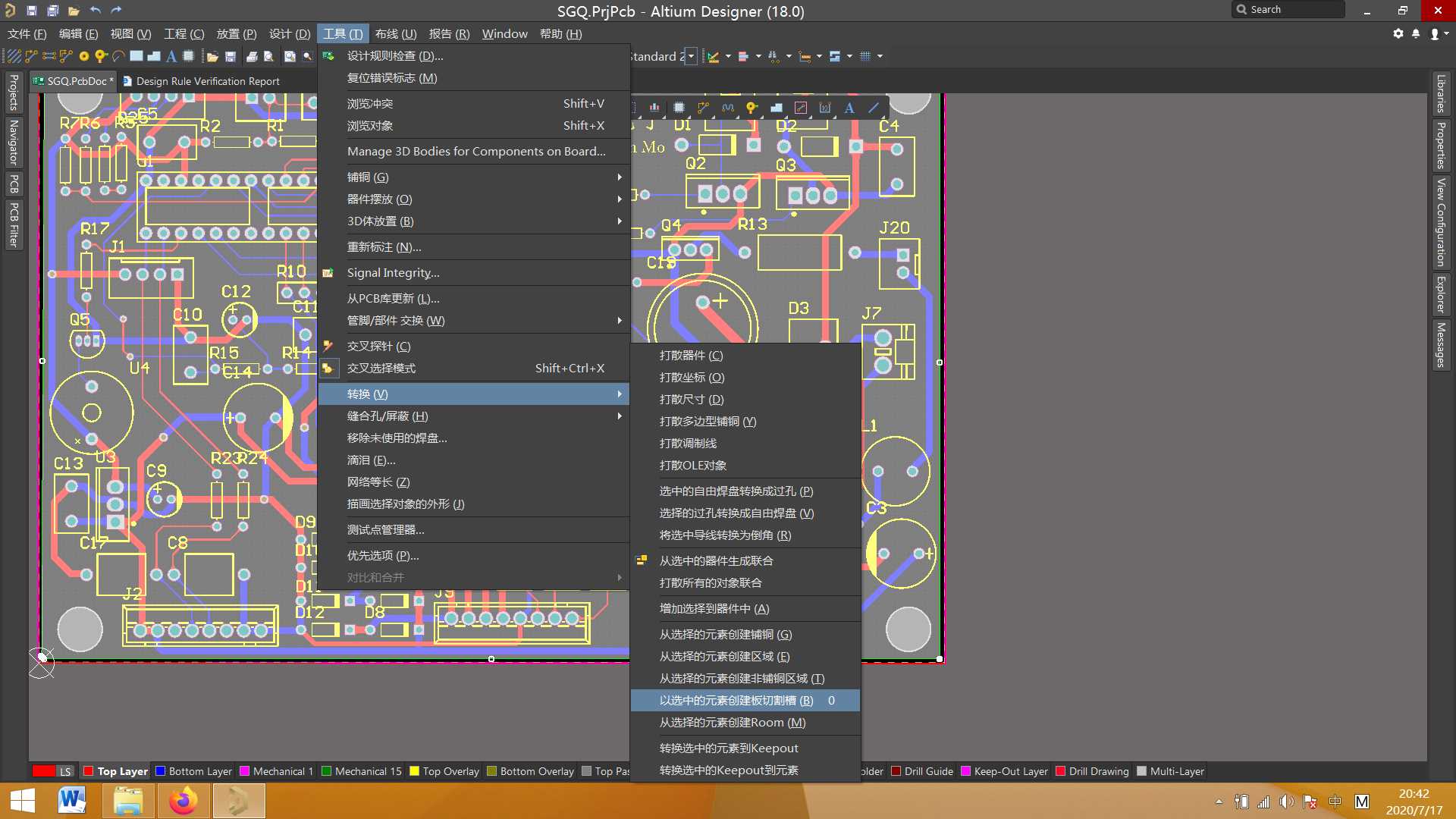This screenshot has width=1456, height=819.
Task: Click the Keep-Out Layer magenta color swatch
Action: tap(965, 771)
